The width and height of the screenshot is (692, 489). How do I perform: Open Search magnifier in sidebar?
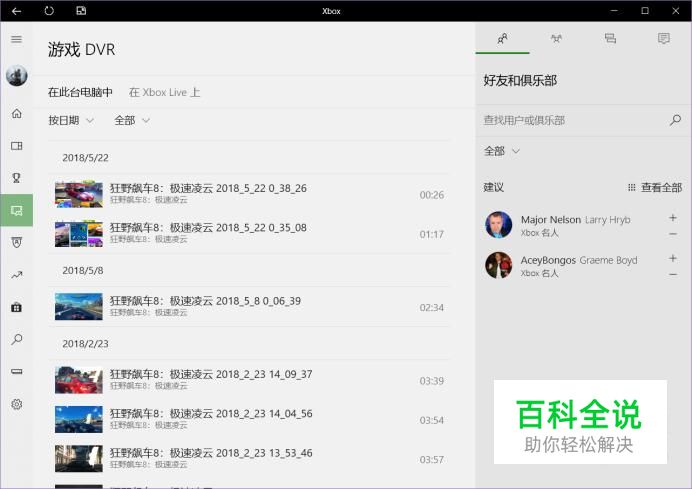pos(16,339)
